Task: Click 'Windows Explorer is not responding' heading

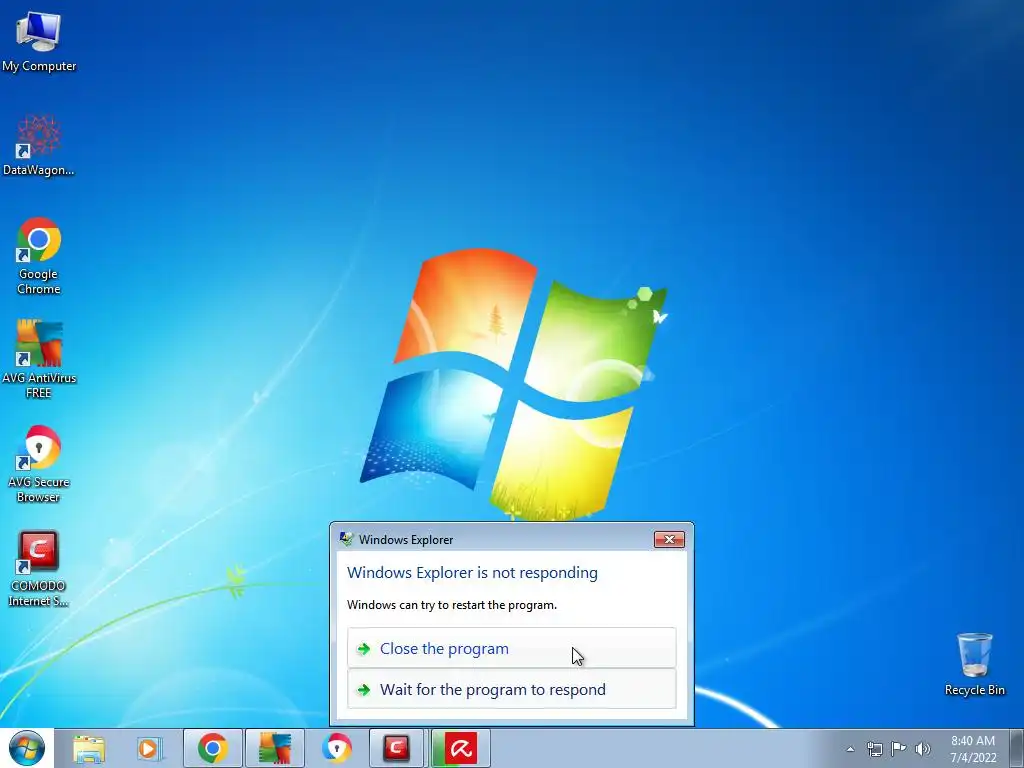Action: [x=472, y=573]
